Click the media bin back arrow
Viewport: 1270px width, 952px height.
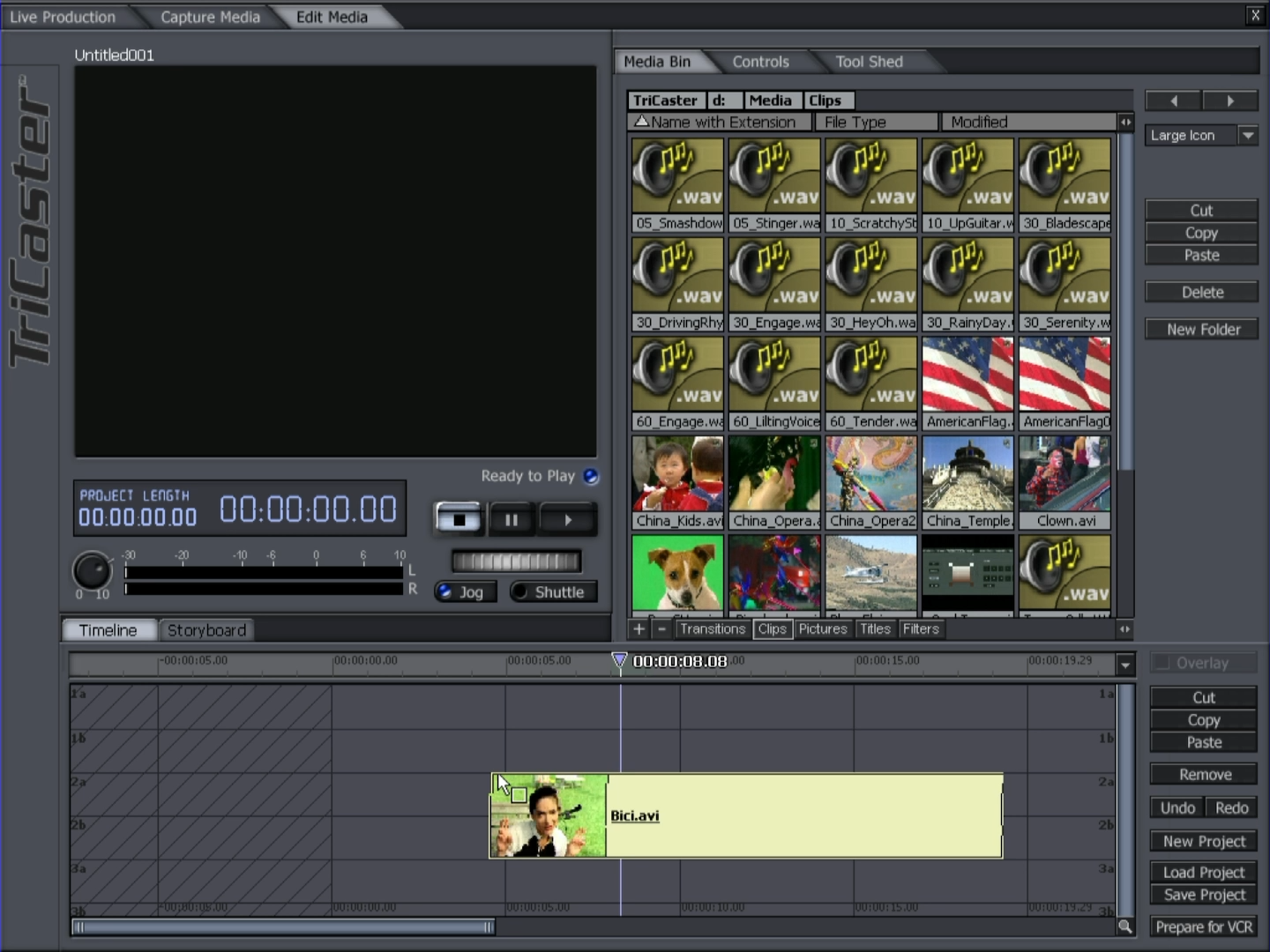pos(1173,100)
